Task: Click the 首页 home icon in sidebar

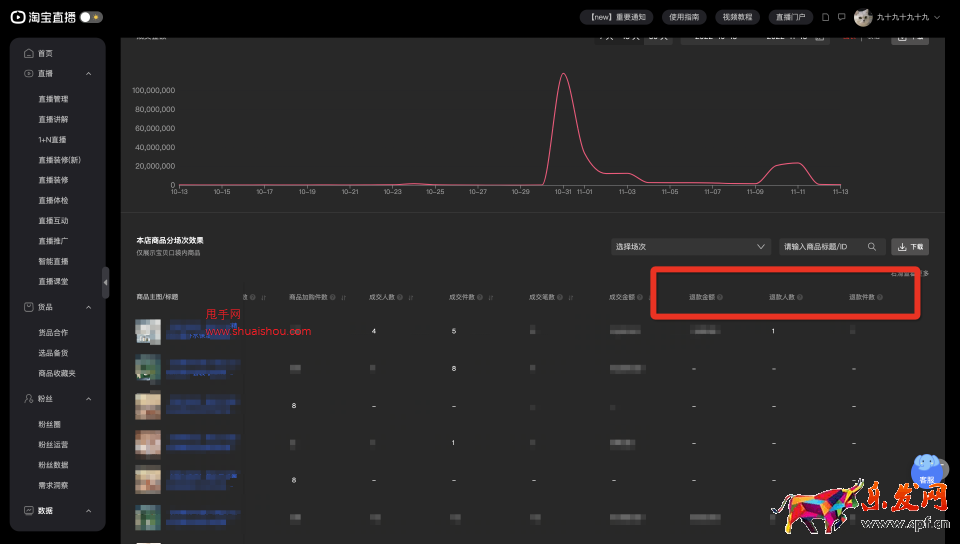Action: pos(29,53)
